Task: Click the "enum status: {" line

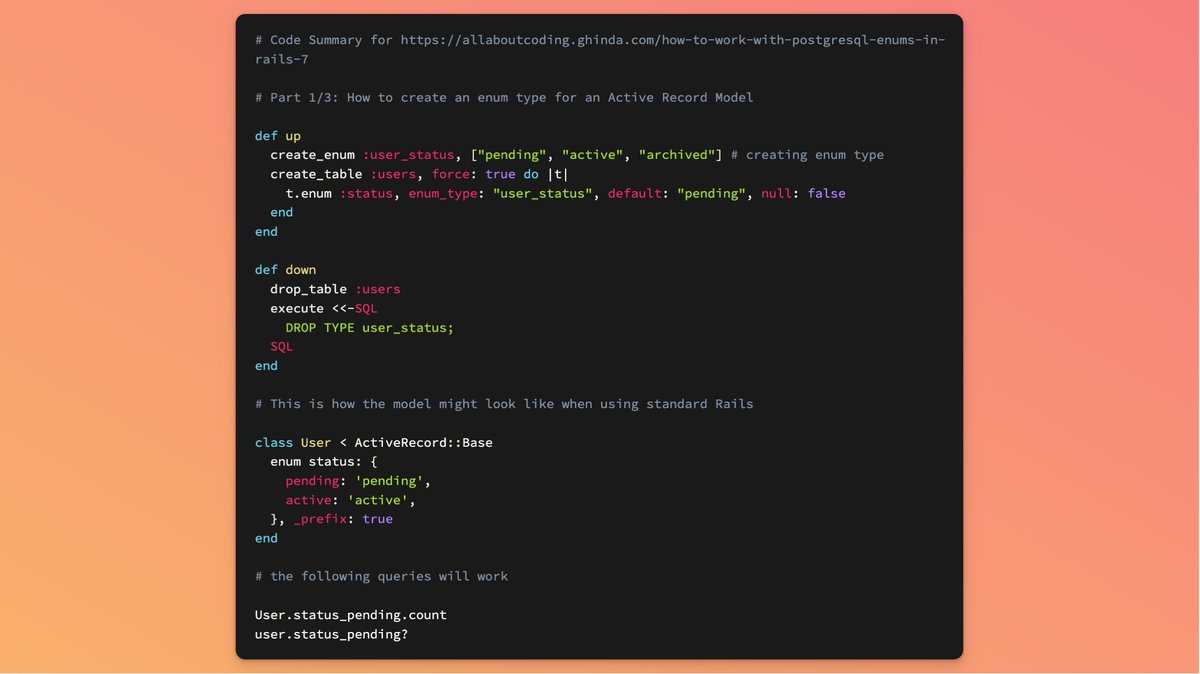Action: (324, 461)
